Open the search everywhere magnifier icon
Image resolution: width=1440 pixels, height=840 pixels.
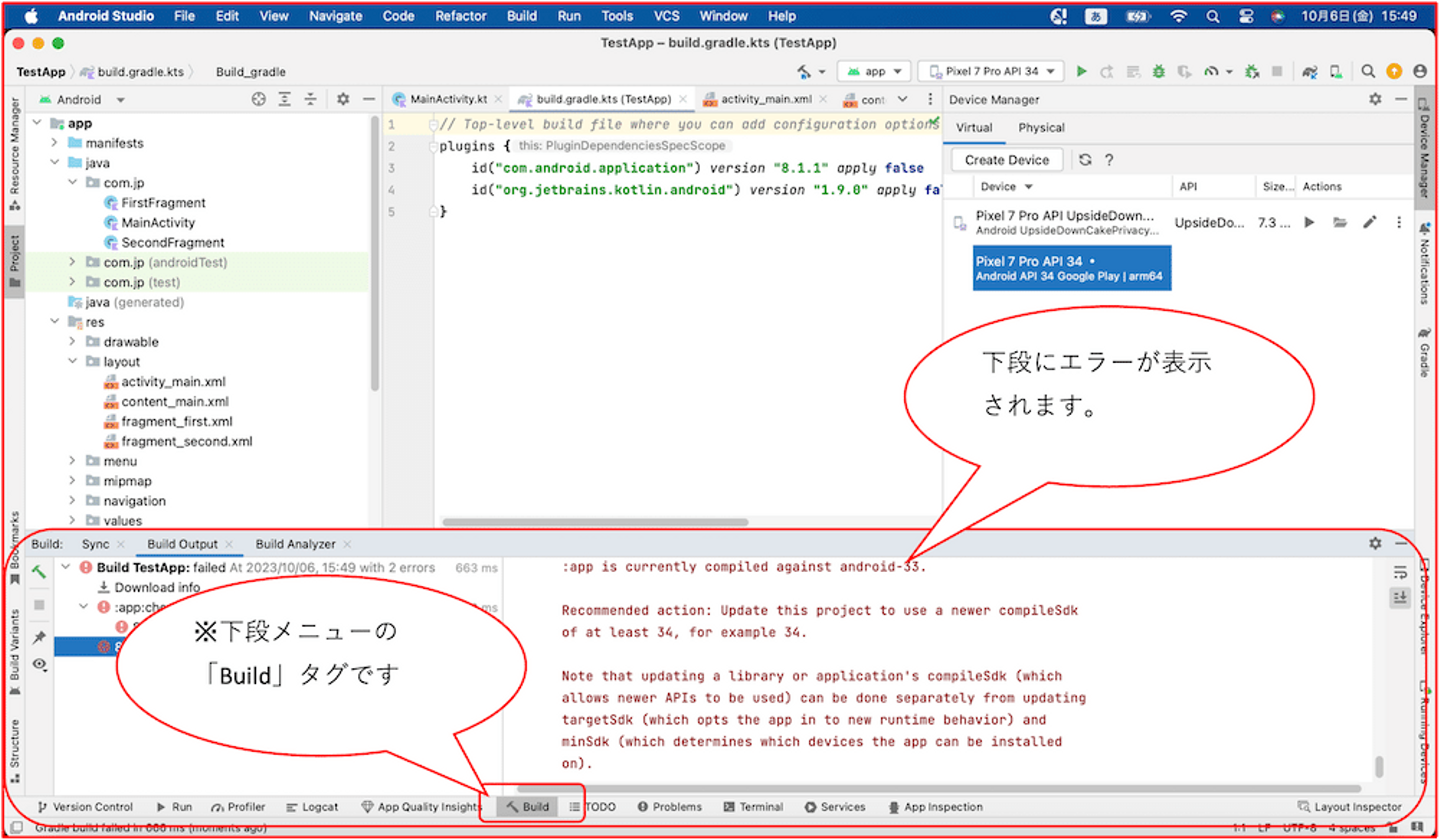coord(1368,72)
